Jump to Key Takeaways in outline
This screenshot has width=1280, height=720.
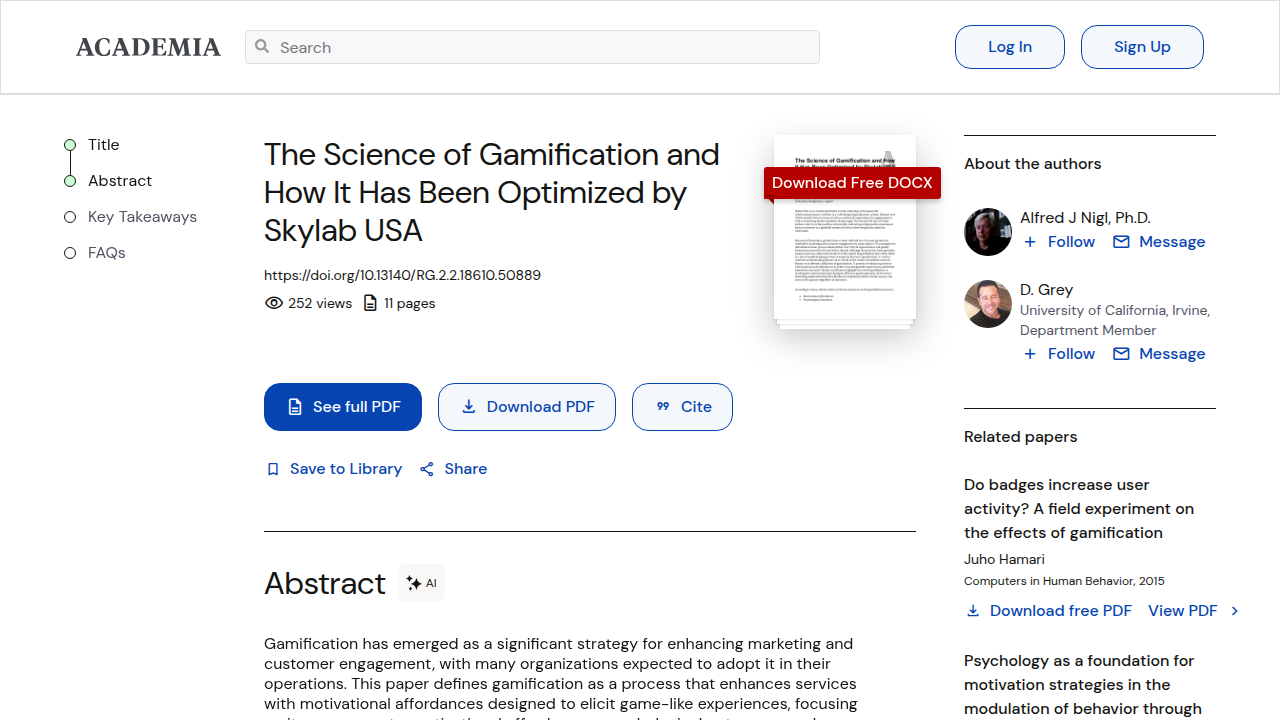tap(142, 217)
